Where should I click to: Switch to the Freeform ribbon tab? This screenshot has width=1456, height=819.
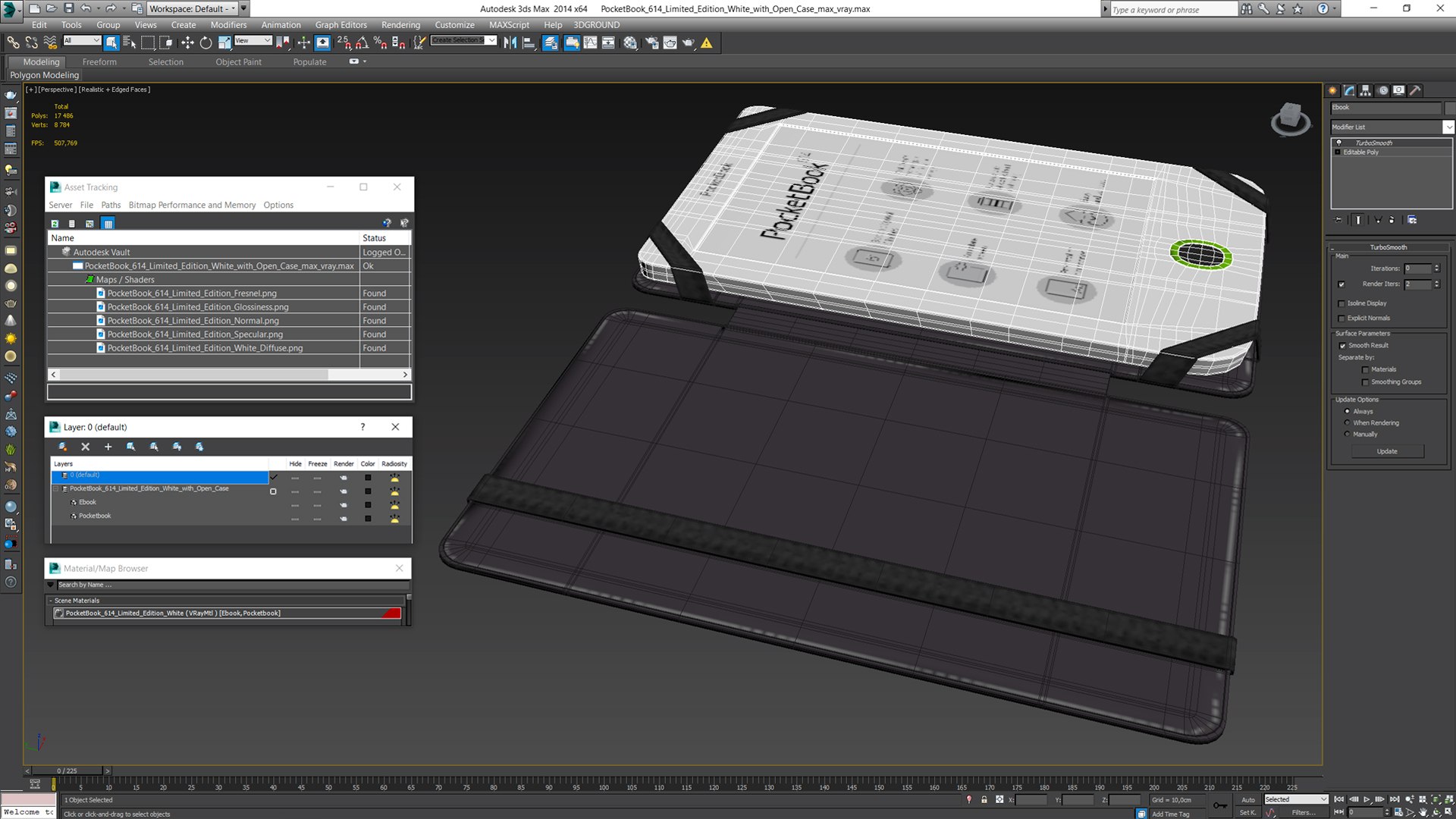[x=99, y=62]
